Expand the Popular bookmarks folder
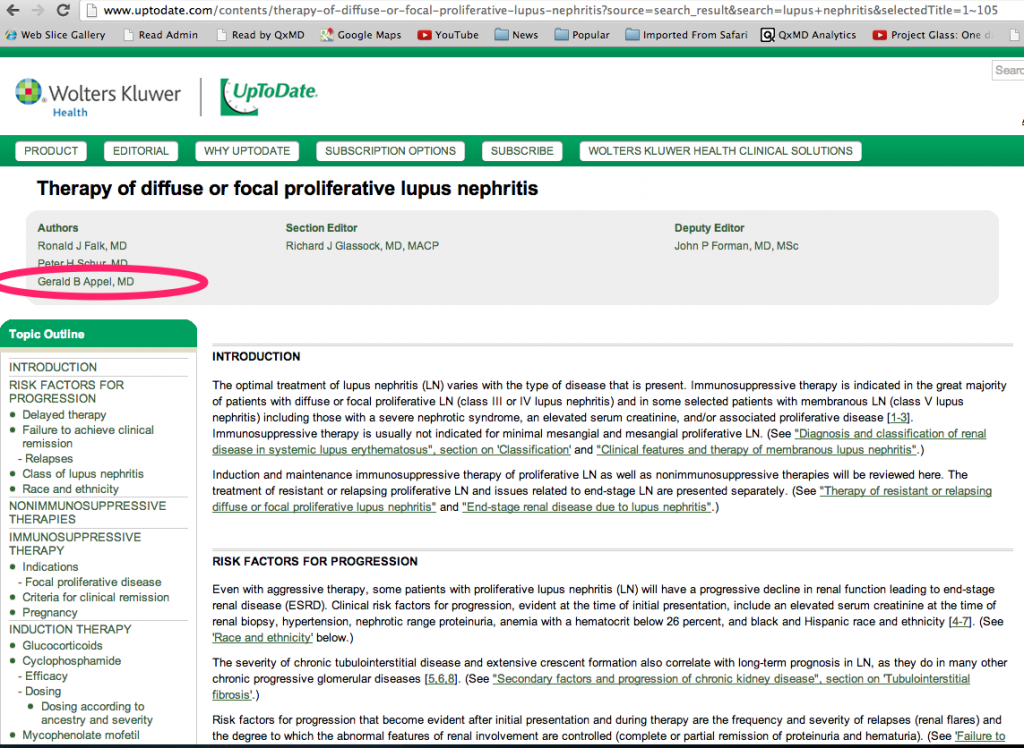Image resolution: width=1024 pixels, height=748 pixels. (581, 34)
